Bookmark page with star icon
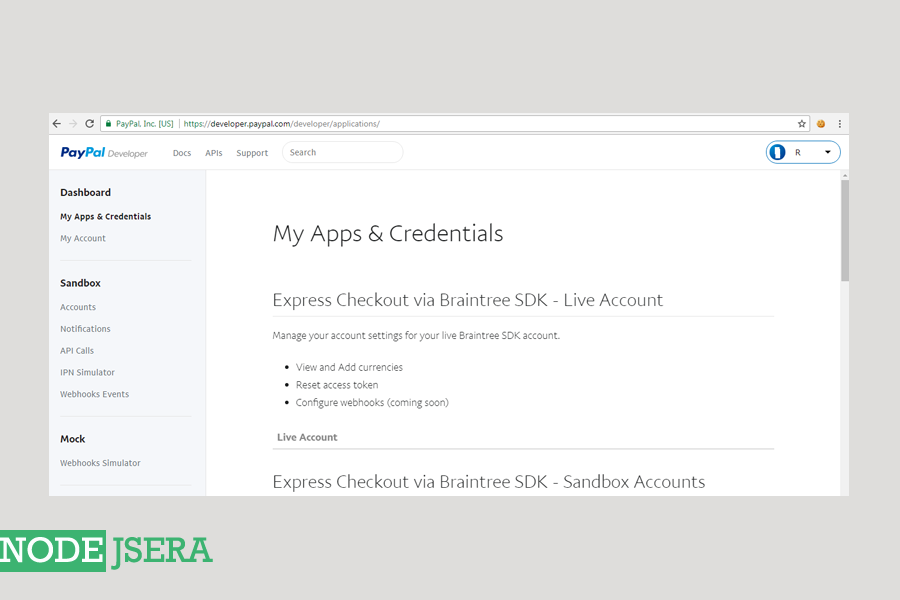The height and width of the screenshot is (600, 900). [802, 124]
